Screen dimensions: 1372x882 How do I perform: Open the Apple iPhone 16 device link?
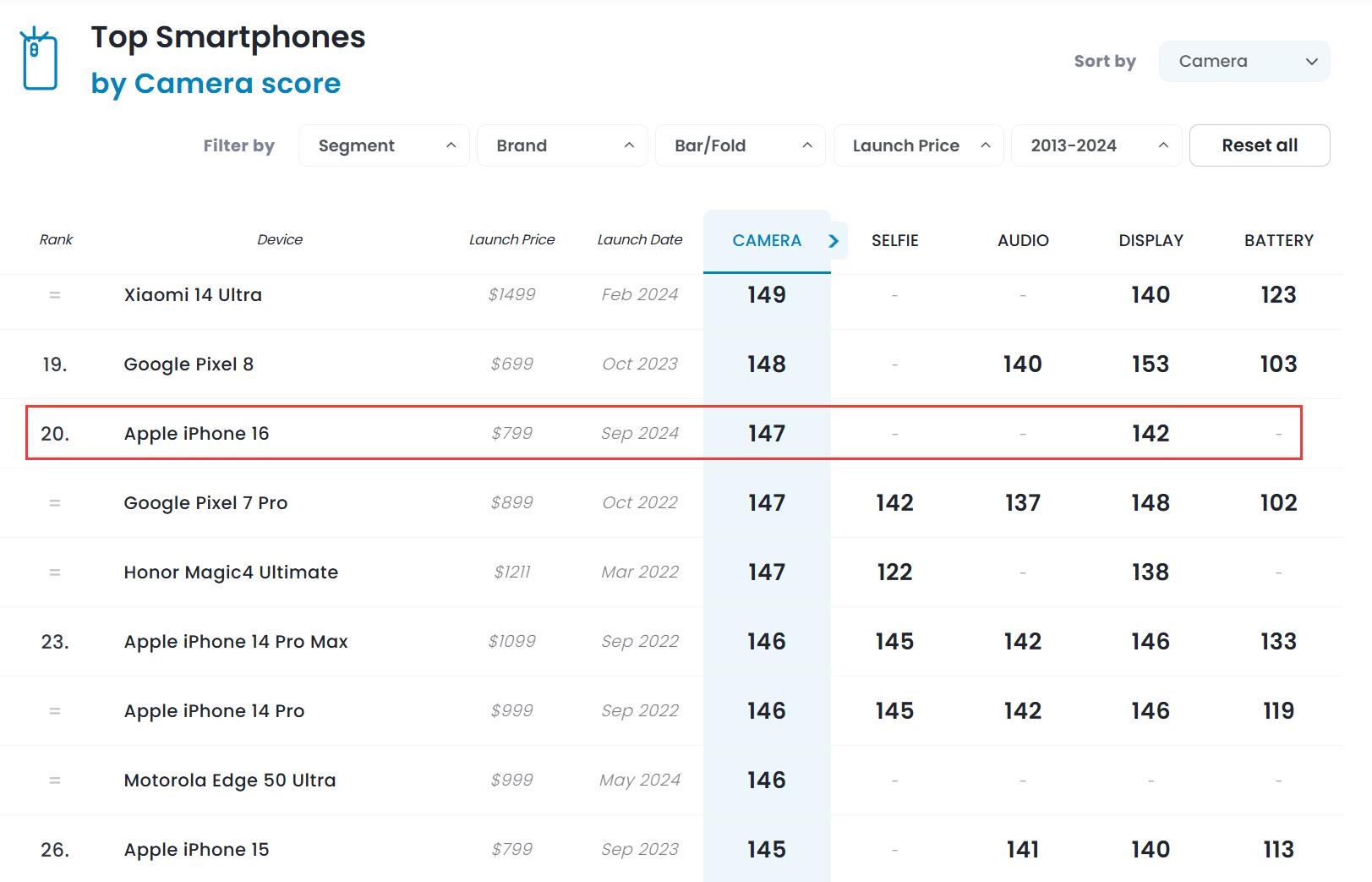[196, 434]
